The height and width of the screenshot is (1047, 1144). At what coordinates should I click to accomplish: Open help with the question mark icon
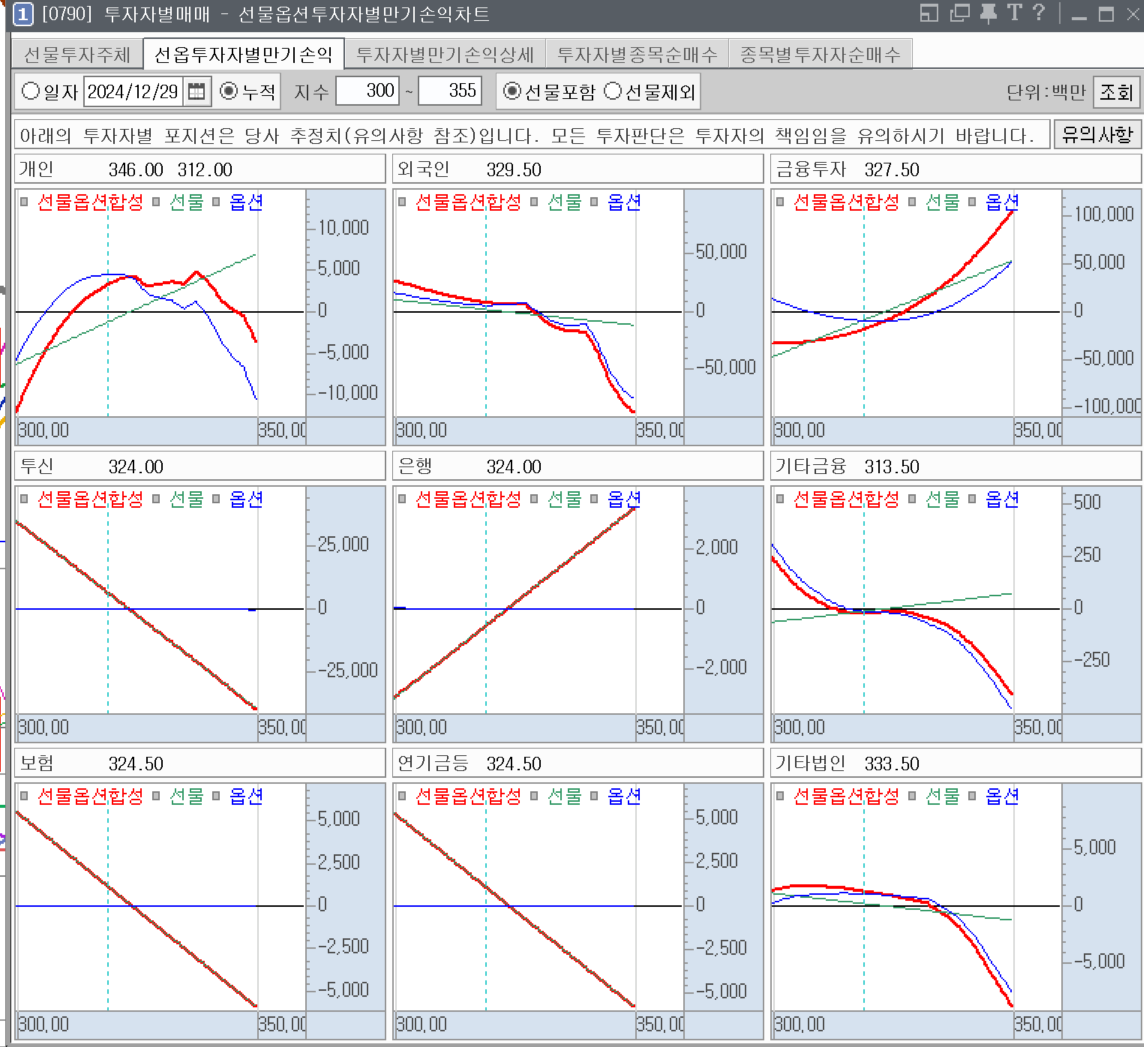coord(1039,13)
